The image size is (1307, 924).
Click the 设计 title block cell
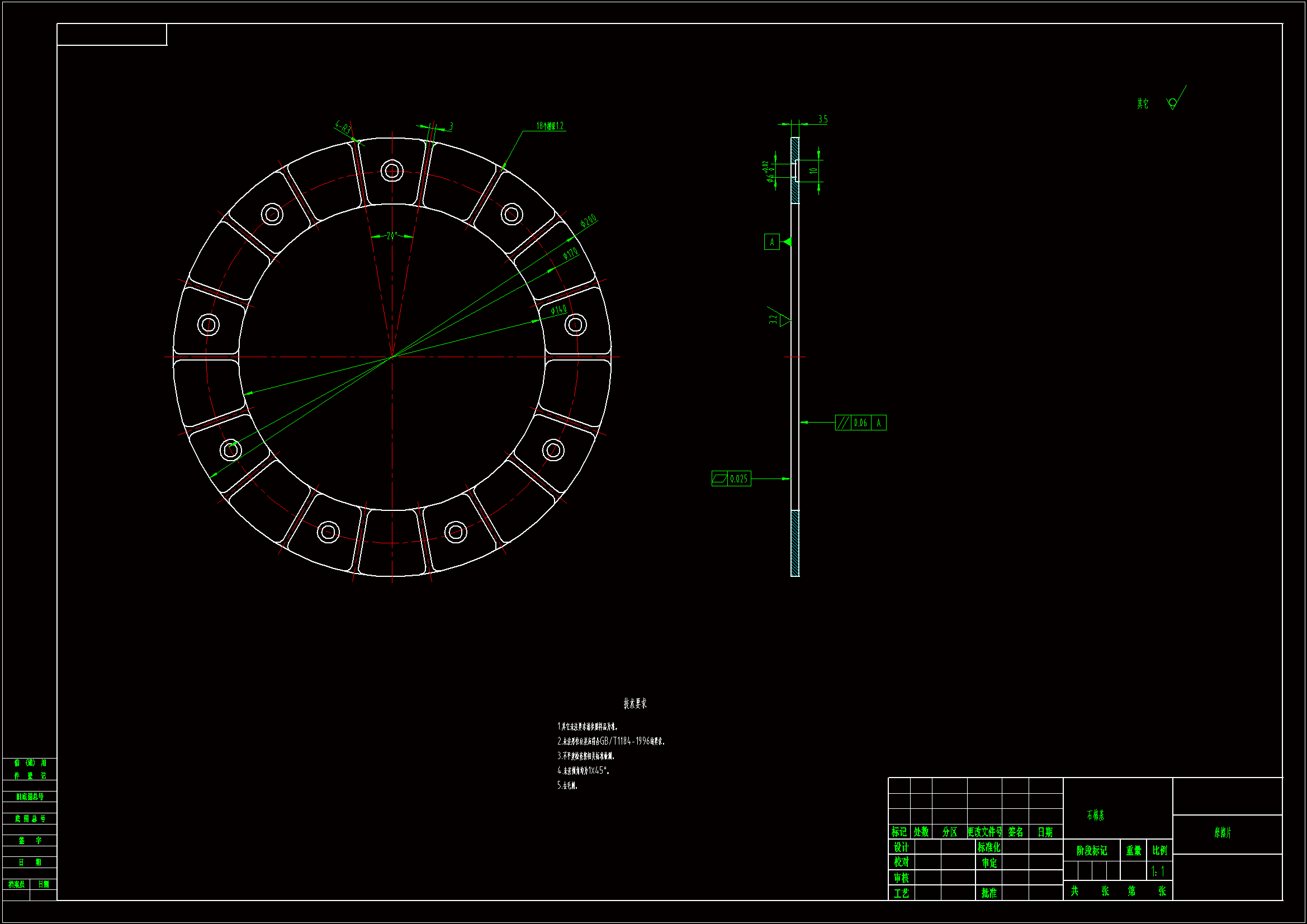coord(901,847)
